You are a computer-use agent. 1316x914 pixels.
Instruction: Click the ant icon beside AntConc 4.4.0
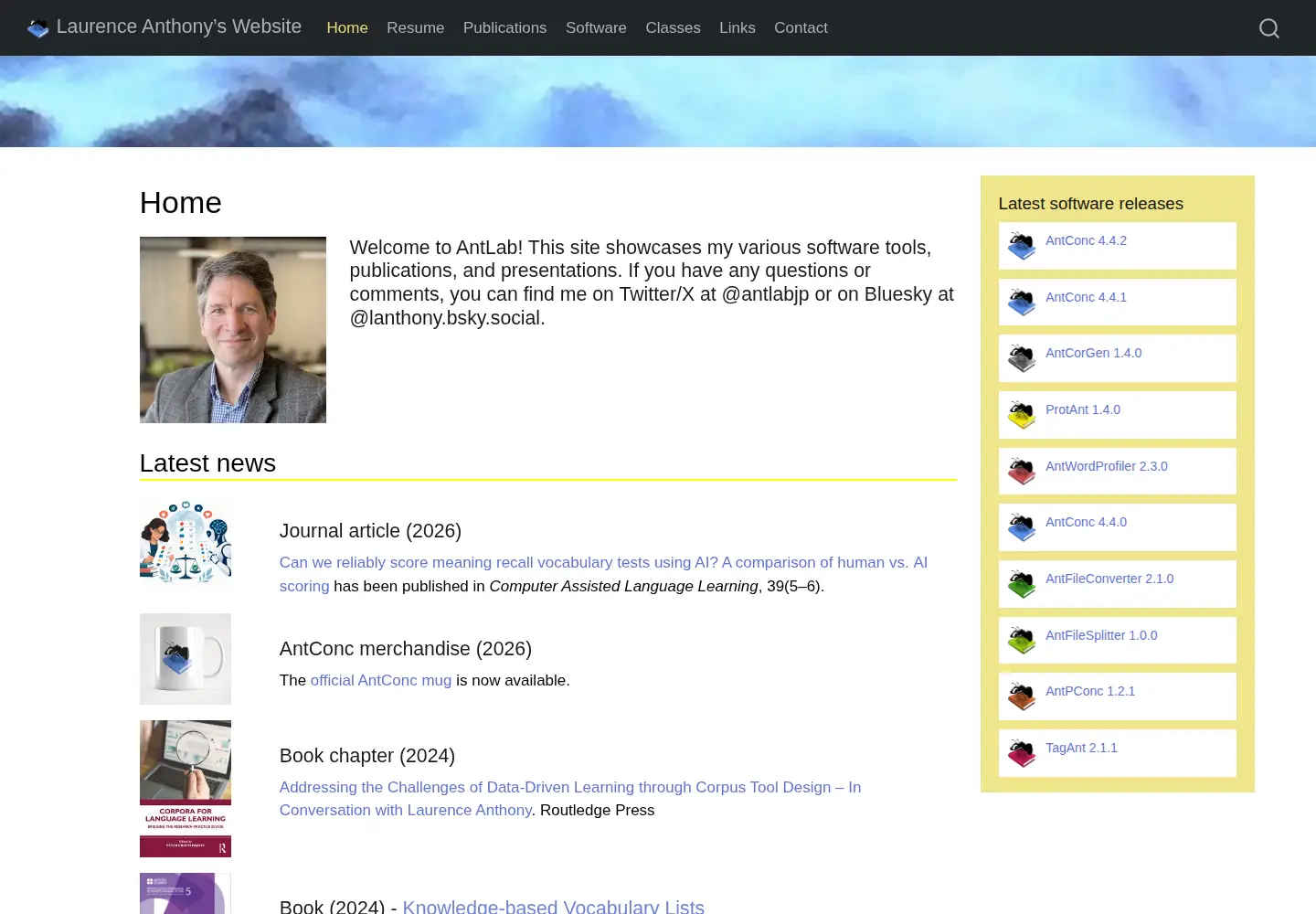tap(1022, 527)
